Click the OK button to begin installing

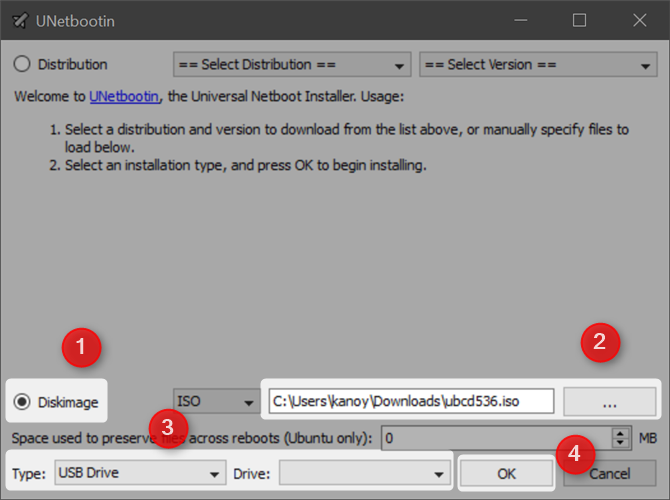click(x=506, y=473)
